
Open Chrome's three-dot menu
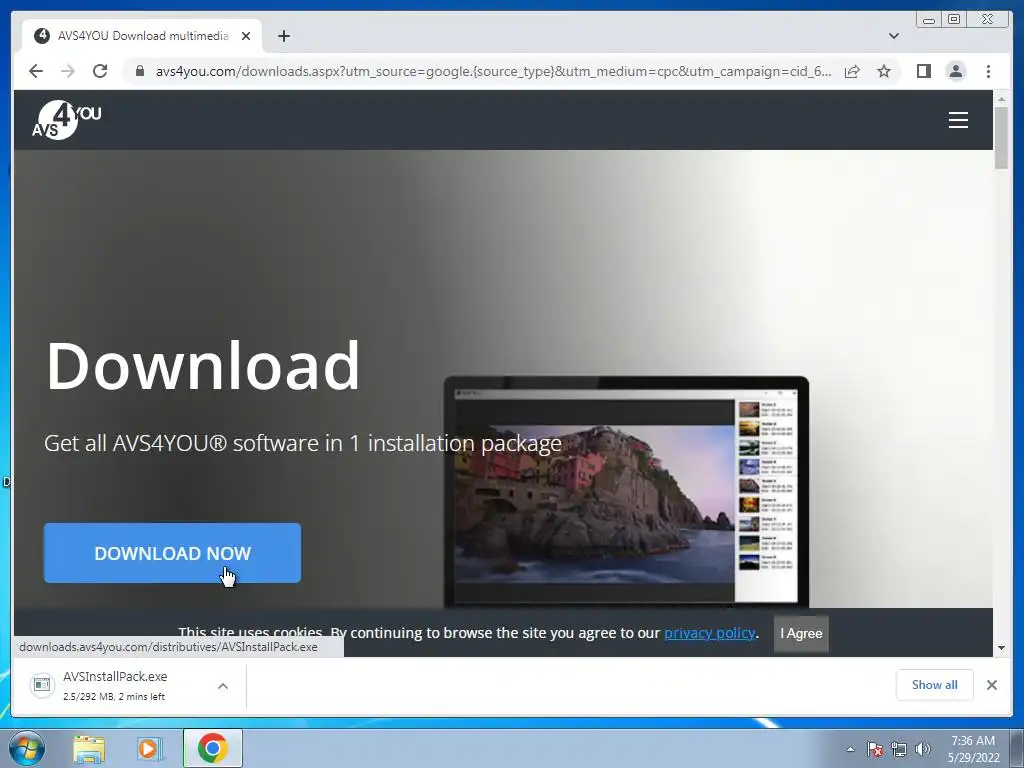coord(988,71)
